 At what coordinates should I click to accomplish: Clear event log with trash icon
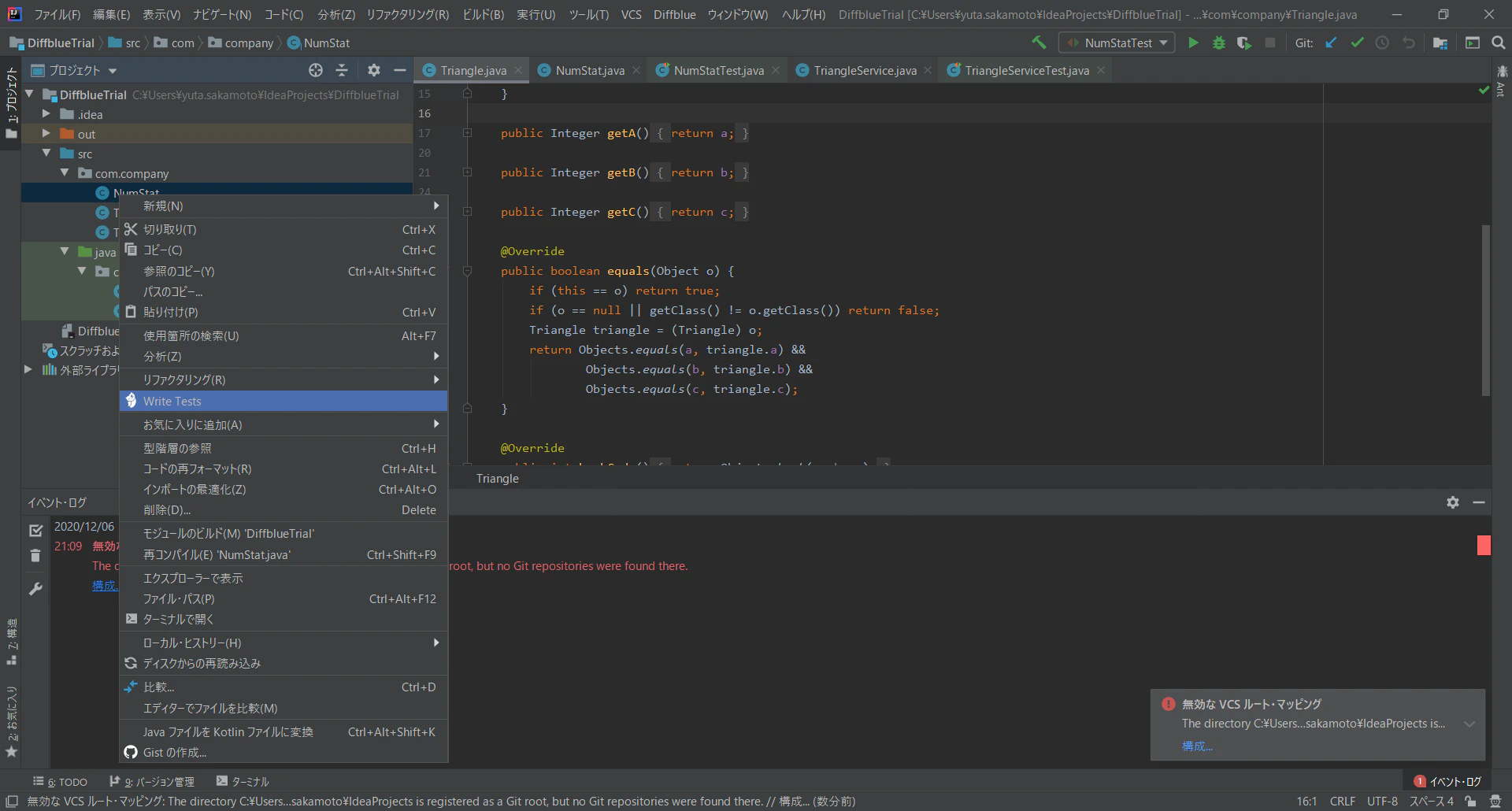(35, 556)
